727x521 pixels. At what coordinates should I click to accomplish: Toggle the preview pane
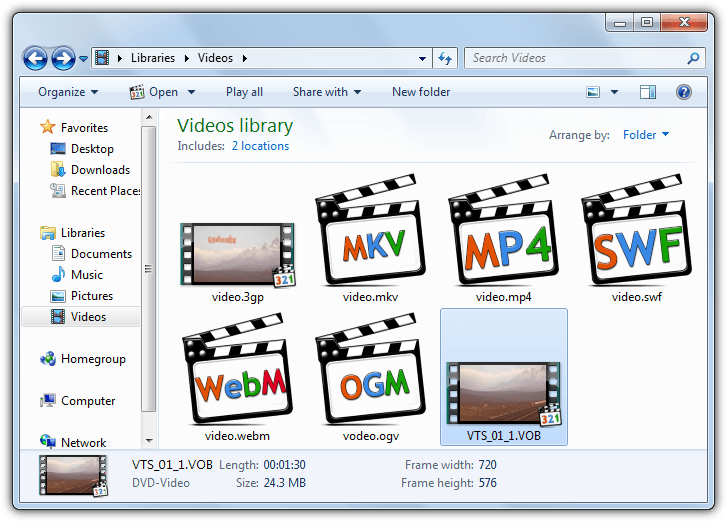648,92
